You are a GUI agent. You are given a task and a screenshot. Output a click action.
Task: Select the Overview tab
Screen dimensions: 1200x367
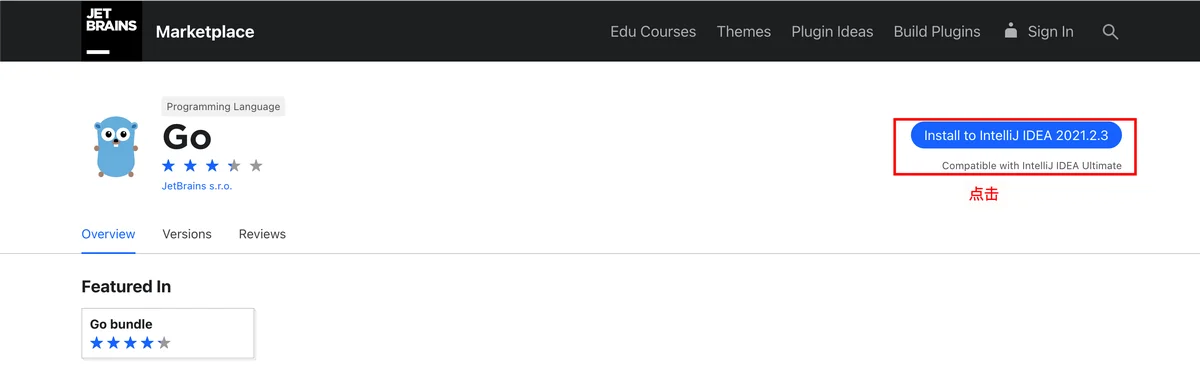[x=108, y=234]
